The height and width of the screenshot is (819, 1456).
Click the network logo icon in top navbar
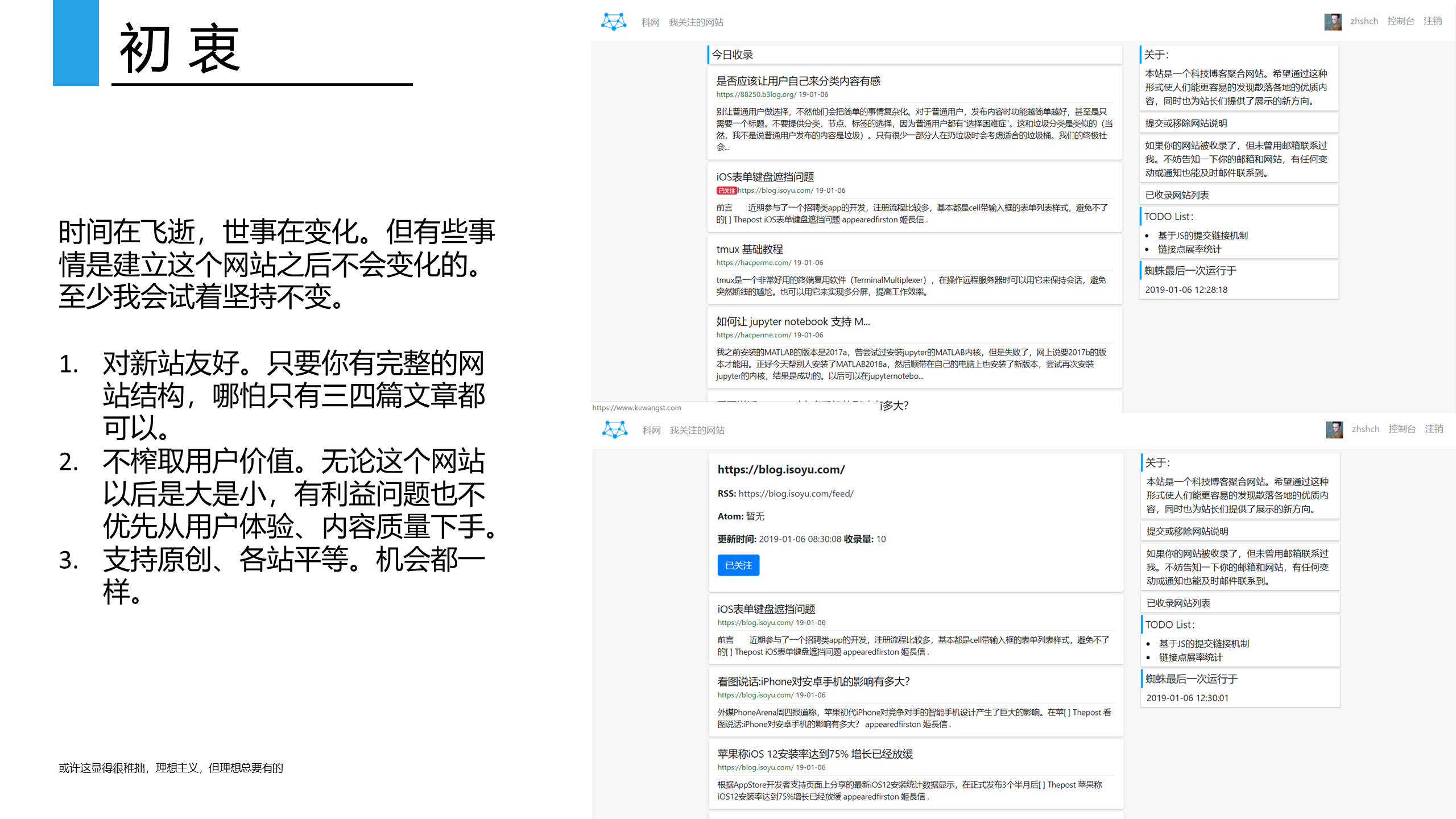coord(614,22)
